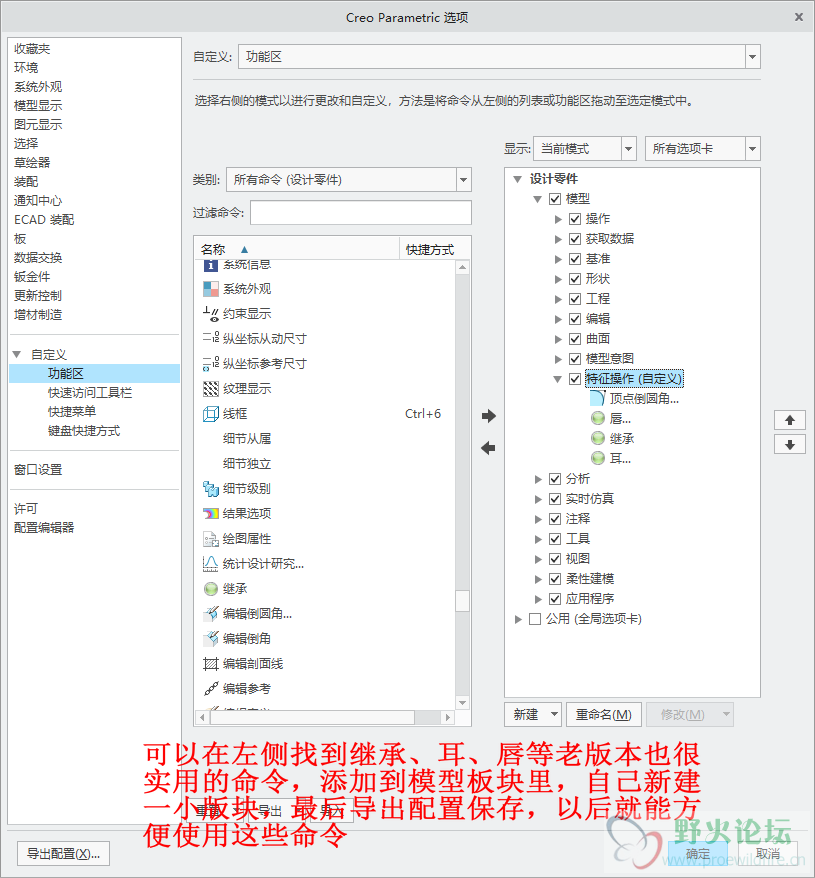Toggle the 柔性建模 tab checkbox
The width and height of the screenshot is (815, 878).
click(x=555, y=579)
